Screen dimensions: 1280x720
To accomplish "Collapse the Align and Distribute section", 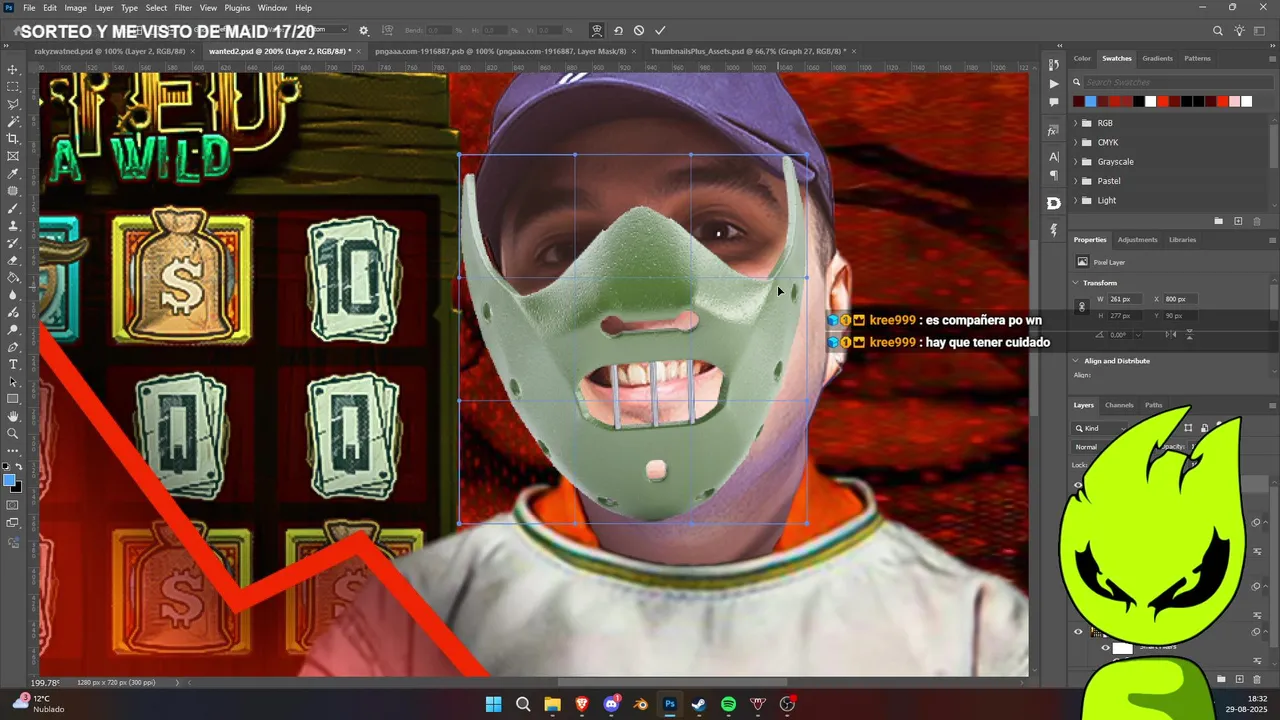I will 1076,361.
